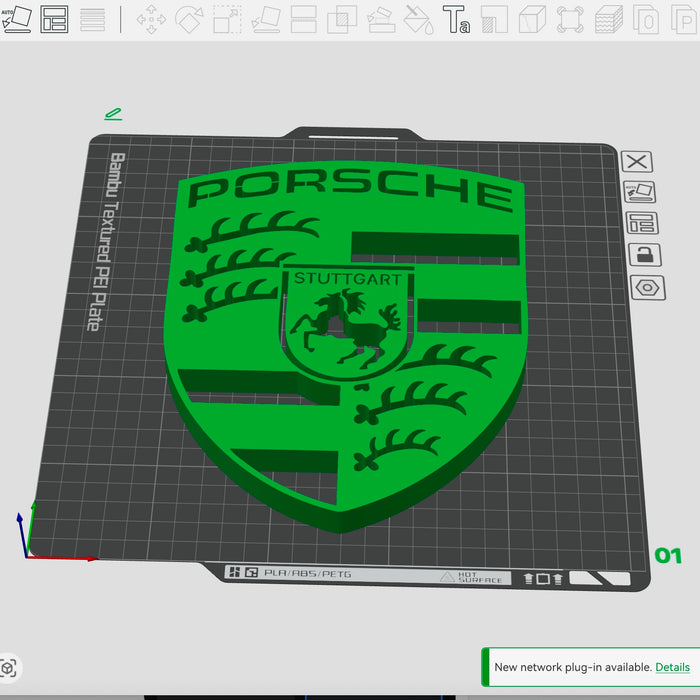Select the Scale tool
The width and height of the screenshot is (700, 700).
point(227,19)
